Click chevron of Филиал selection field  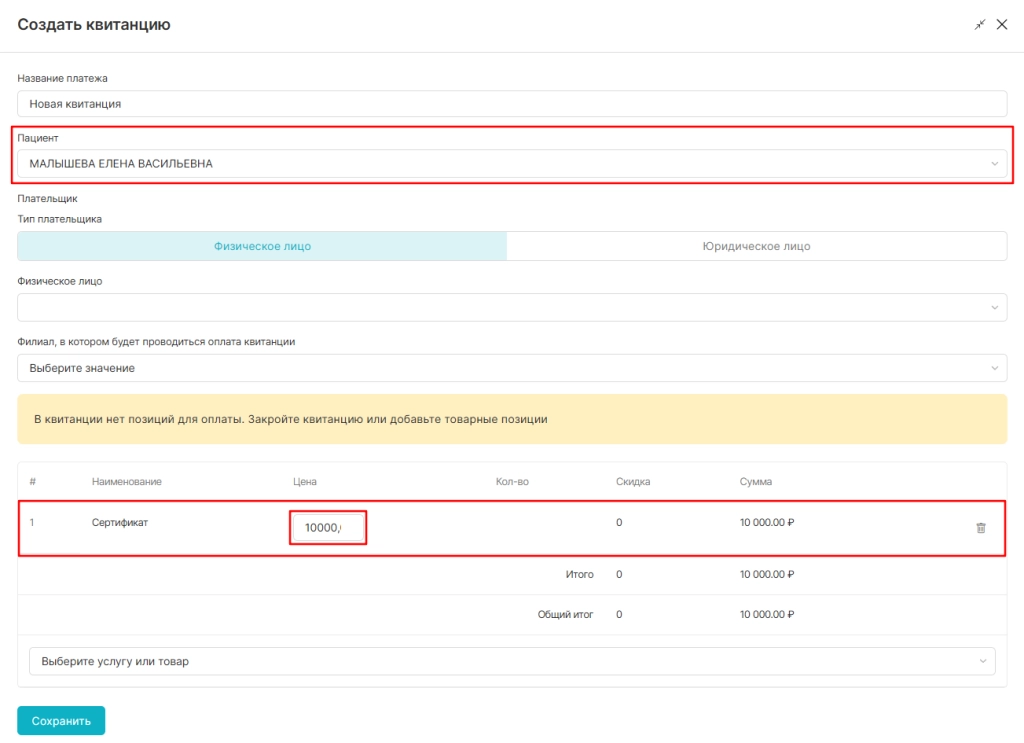(x=994, y=368)
